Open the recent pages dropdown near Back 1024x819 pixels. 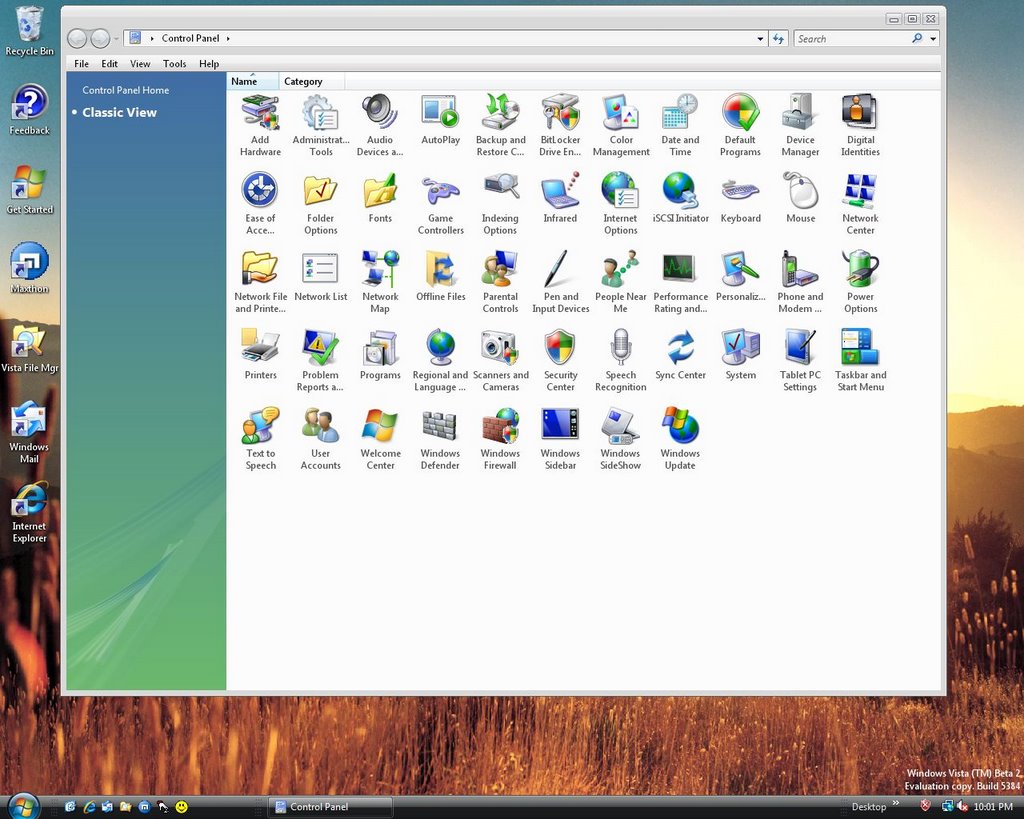point(117,39)
